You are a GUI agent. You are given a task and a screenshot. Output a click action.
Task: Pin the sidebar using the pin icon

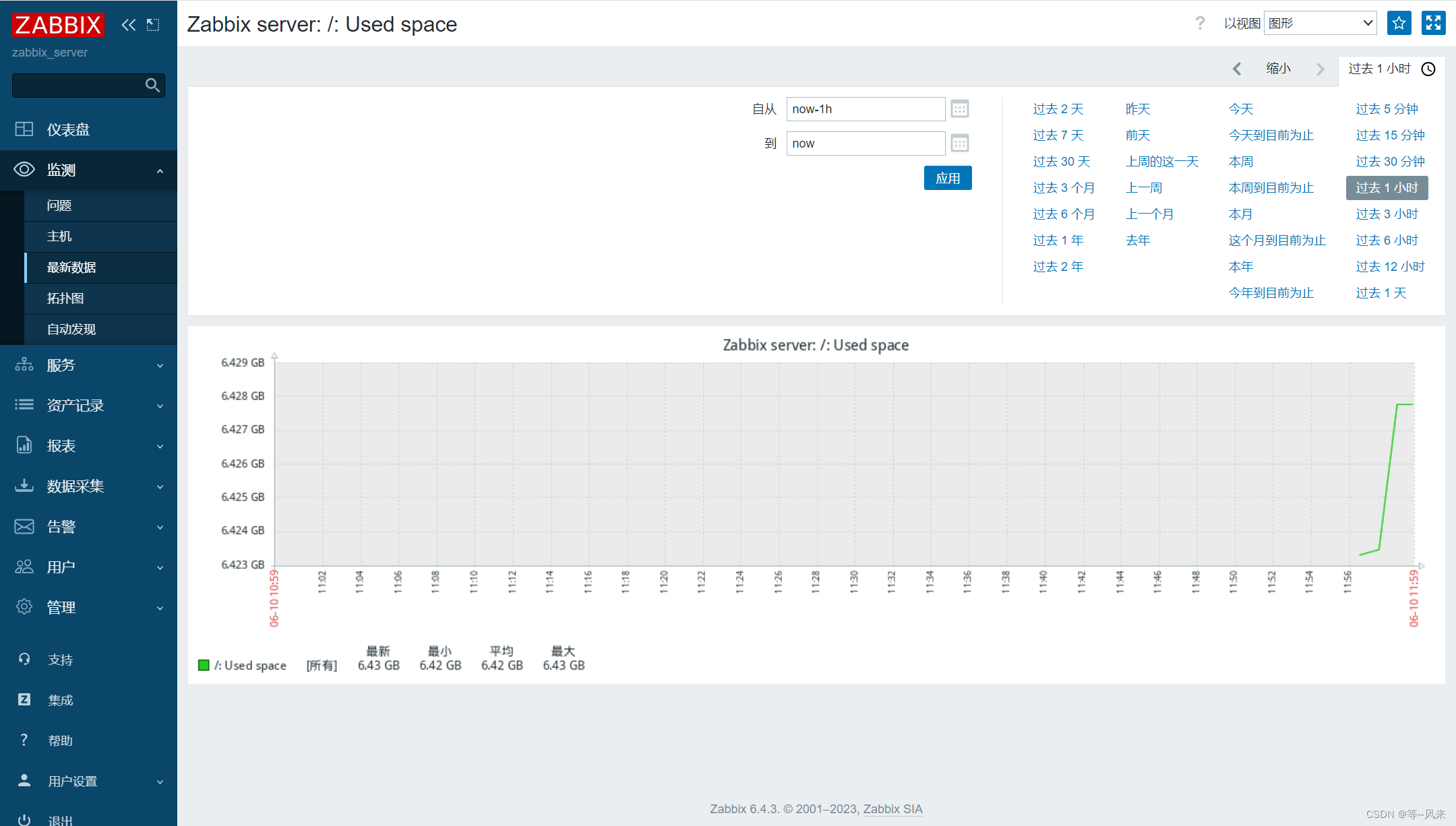tap(153, 24)
